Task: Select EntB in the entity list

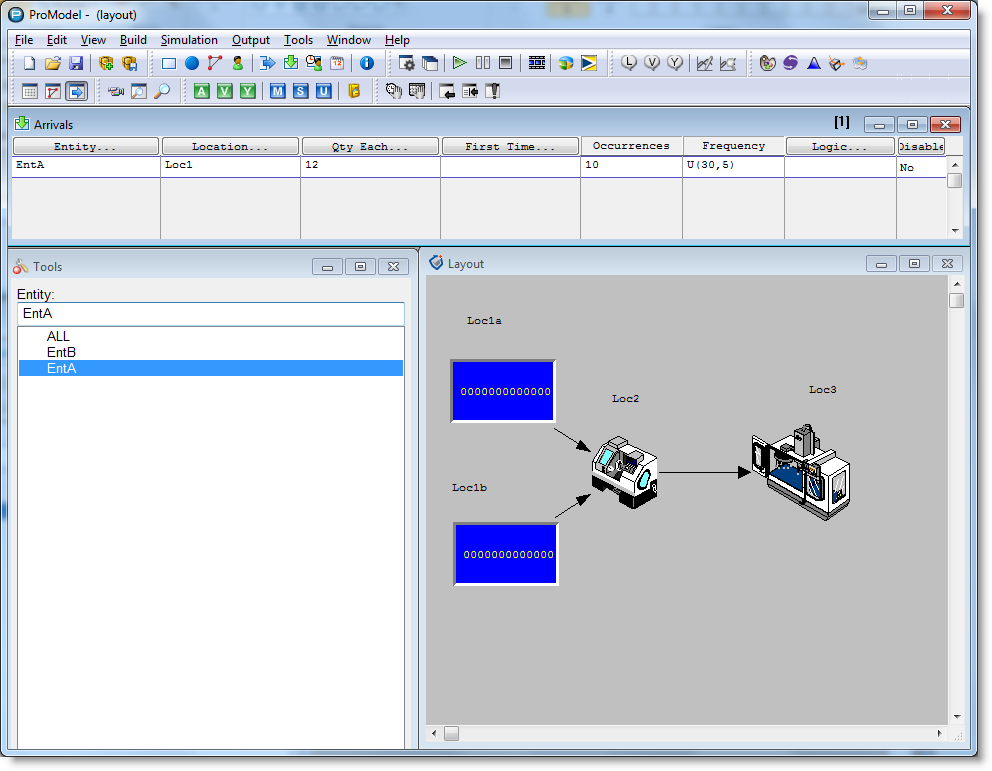Action: (x=61, y=352)
